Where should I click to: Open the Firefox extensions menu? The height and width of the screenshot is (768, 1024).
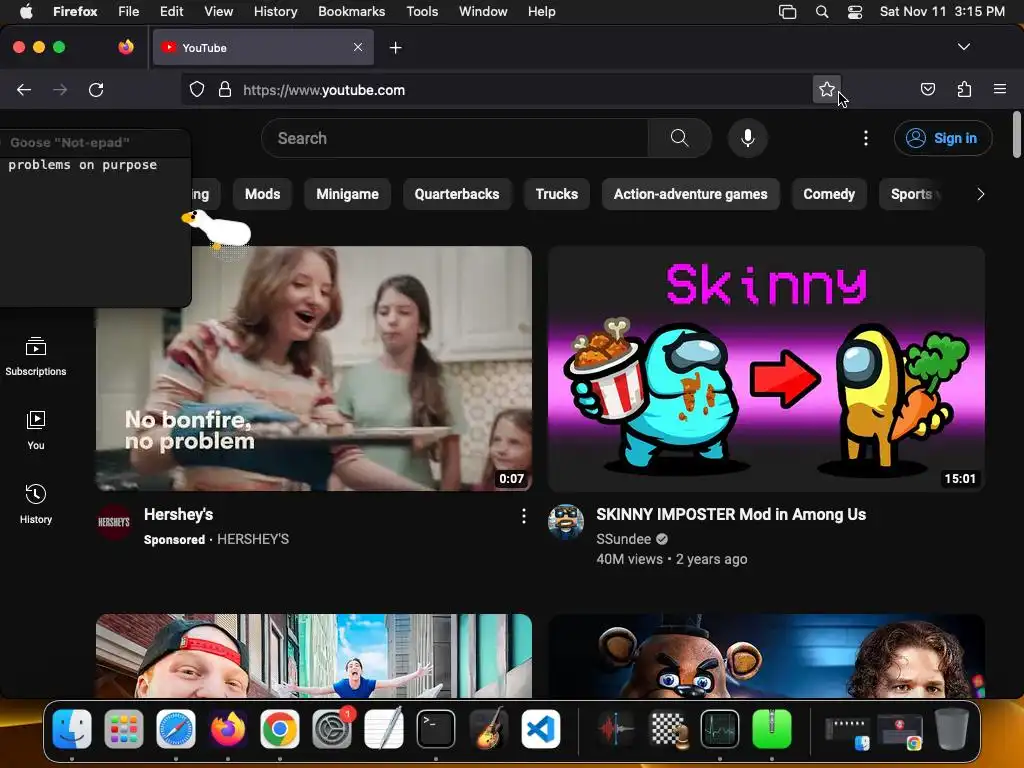[965, 89]
